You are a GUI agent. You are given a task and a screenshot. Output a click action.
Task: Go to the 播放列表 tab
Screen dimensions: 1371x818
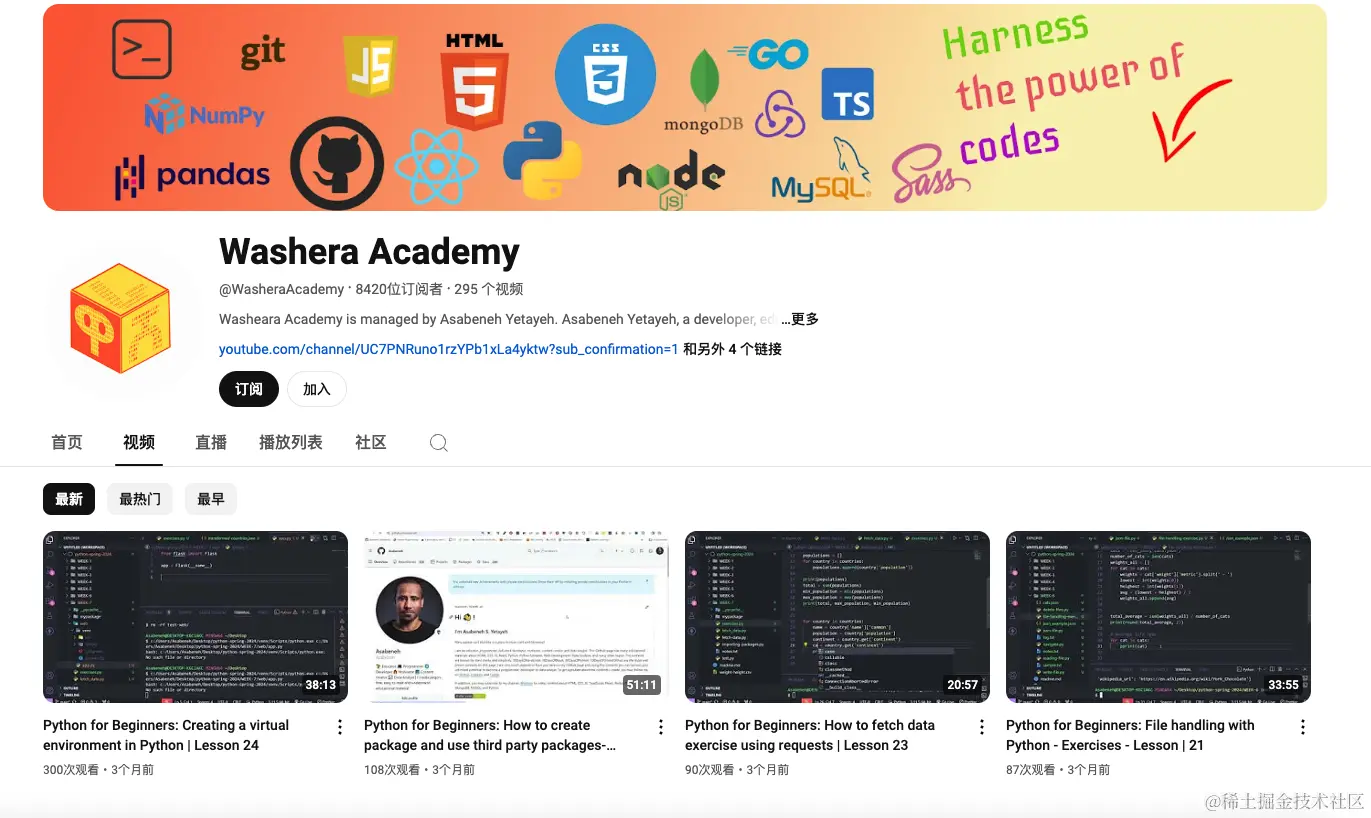click(291, 442)
